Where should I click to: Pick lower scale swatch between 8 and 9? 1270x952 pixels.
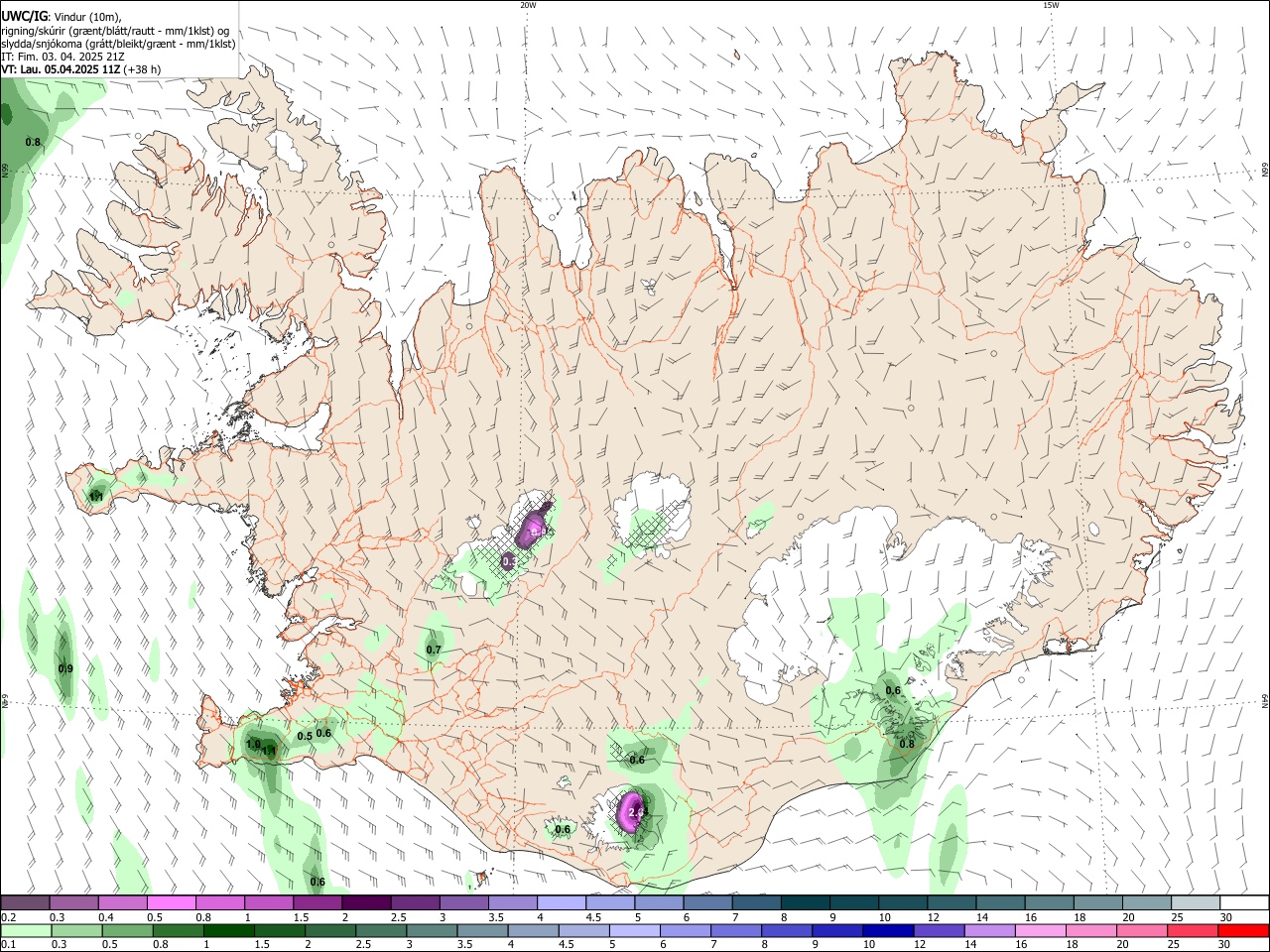(788, 931)
